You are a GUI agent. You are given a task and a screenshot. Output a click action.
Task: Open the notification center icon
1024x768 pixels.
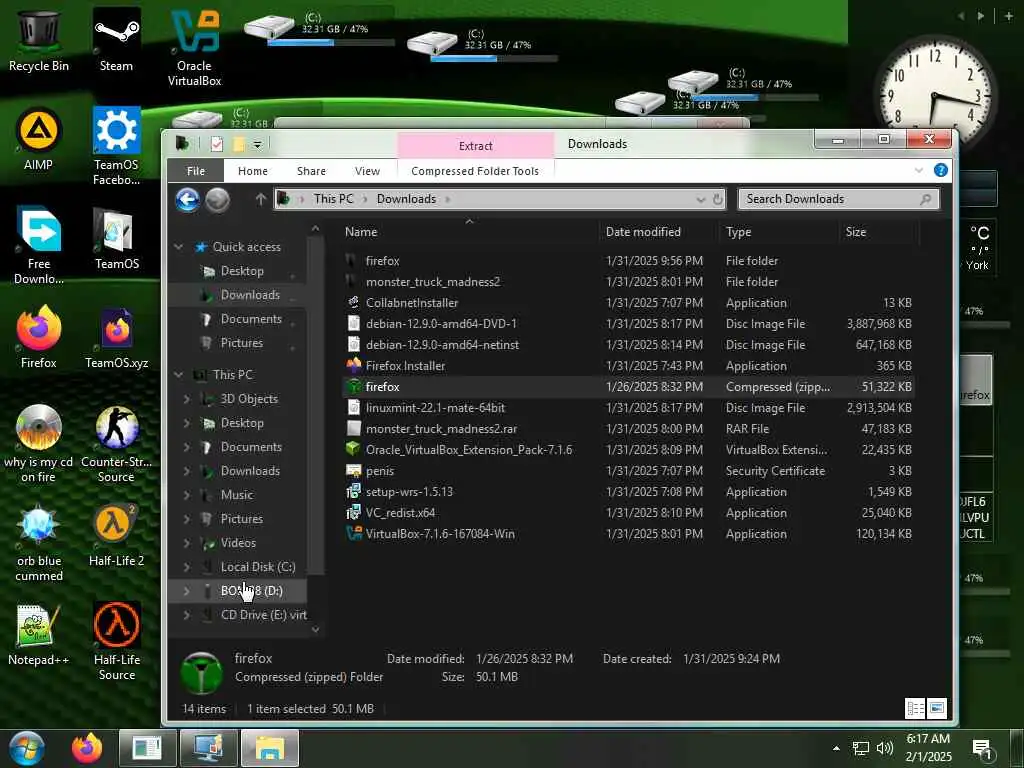coord(982,749)
